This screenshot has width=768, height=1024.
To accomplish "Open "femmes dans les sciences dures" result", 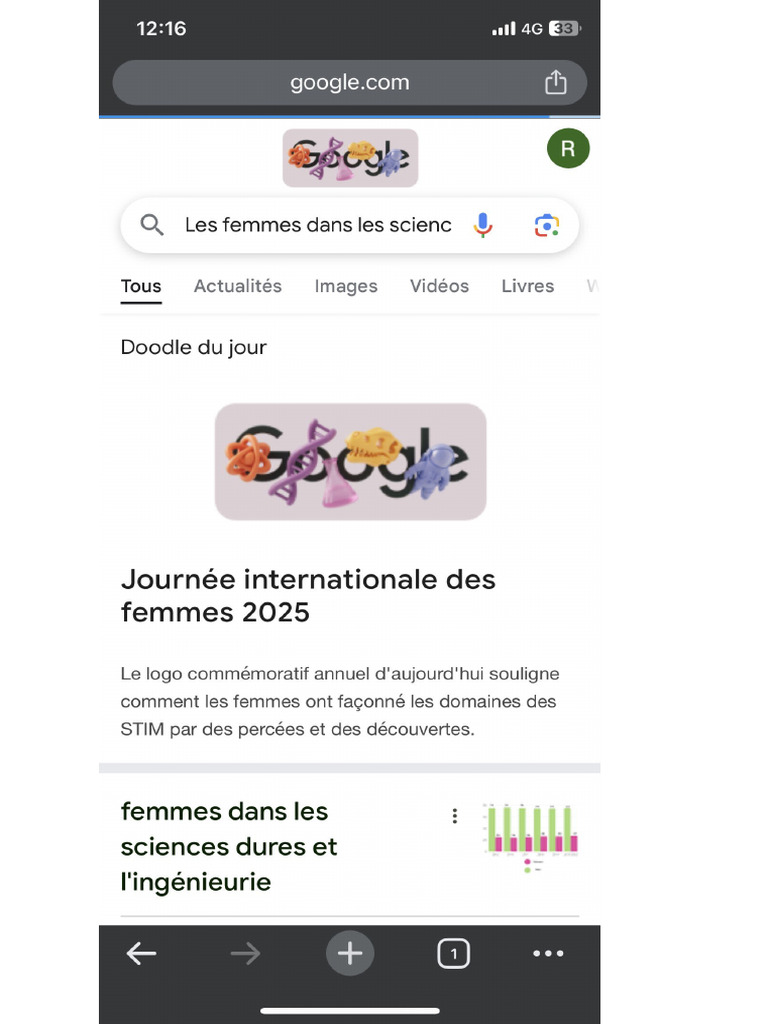I will coord(229,846).
